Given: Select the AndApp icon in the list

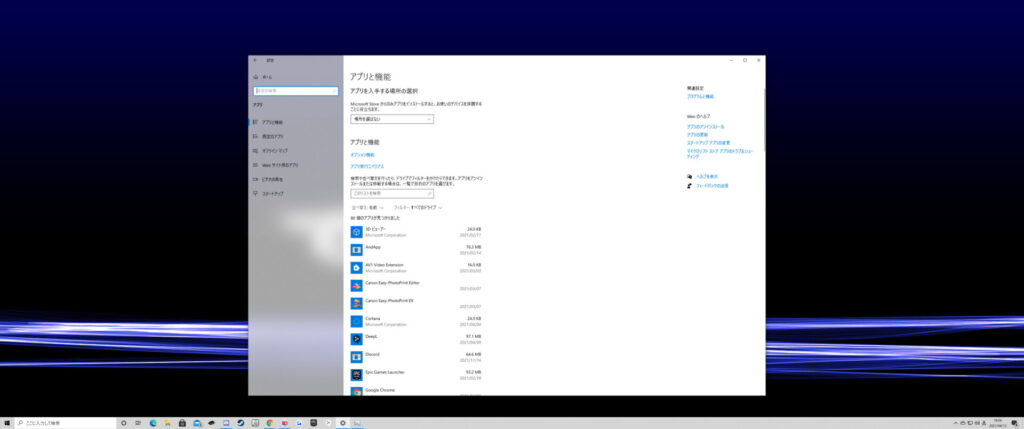Looking at the screenshot, I should (x=357, y=249).
